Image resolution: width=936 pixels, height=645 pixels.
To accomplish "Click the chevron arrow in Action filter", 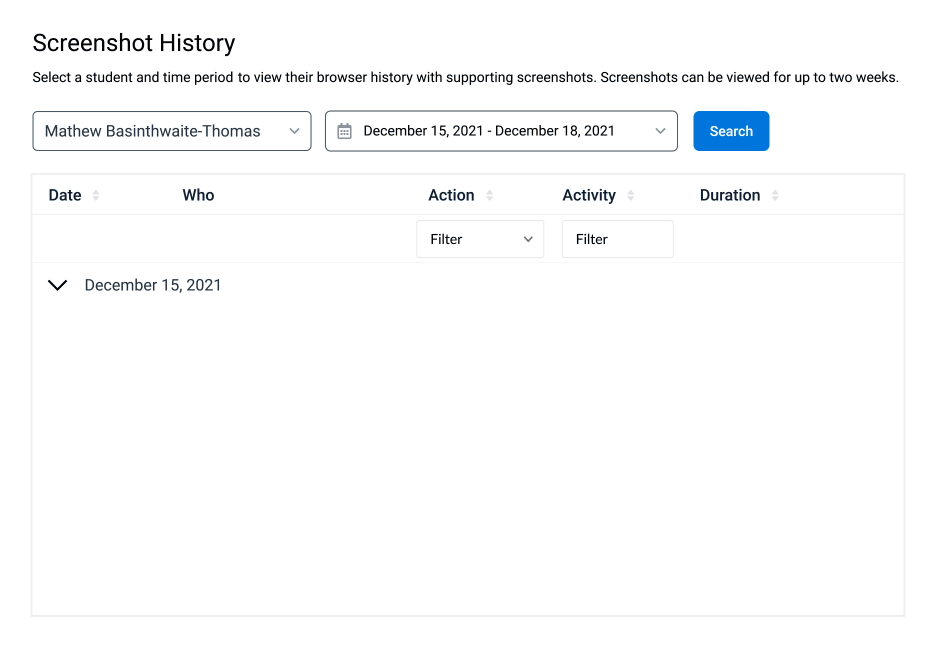I will 528,239.
